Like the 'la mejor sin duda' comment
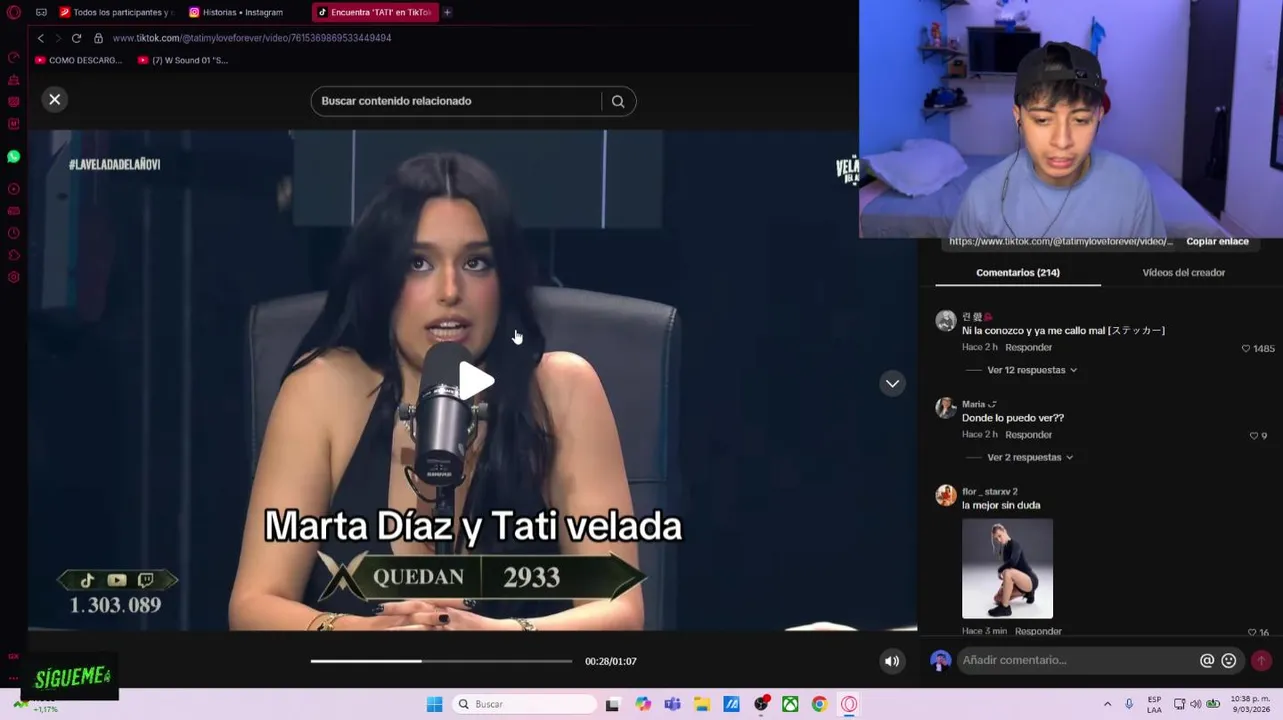The width and height of the screenshot is (1283, 720). point(1252,633)
